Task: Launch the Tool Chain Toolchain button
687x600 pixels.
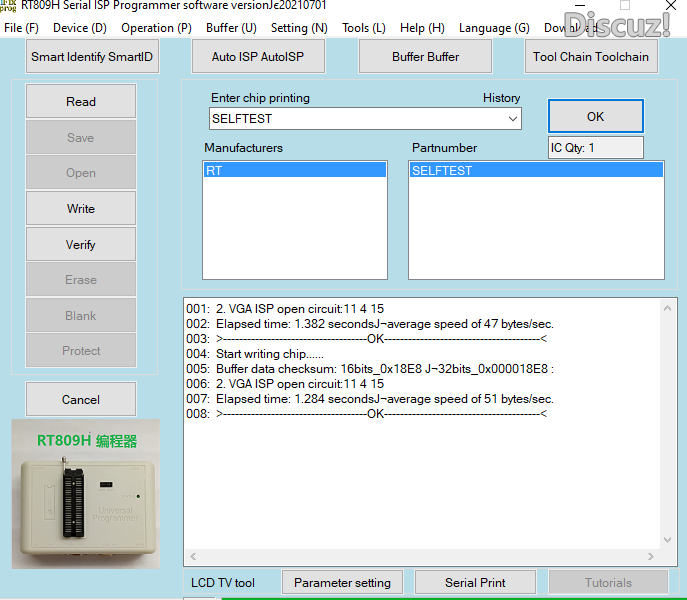Action: click(x=590, y=57)
